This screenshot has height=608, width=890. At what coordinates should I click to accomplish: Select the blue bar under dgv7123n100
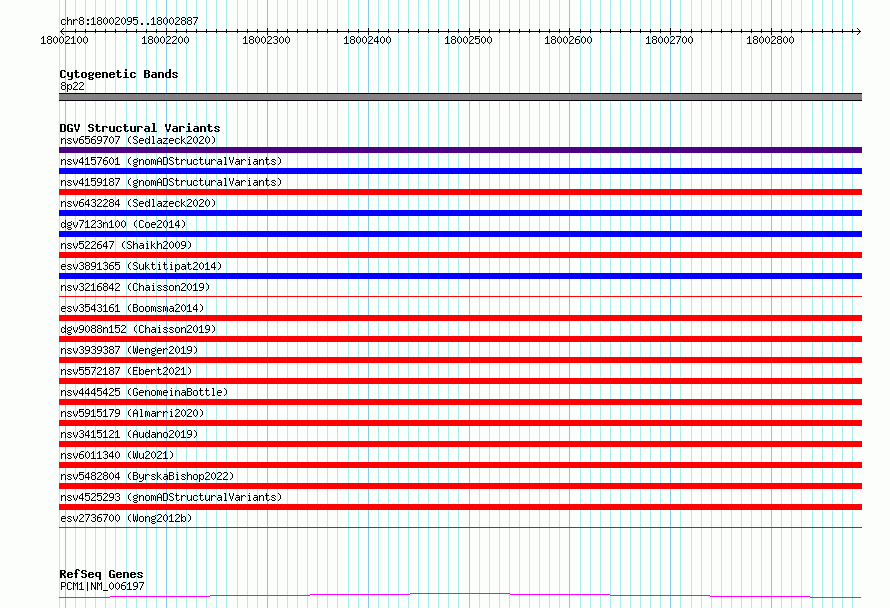pos(460,234)
